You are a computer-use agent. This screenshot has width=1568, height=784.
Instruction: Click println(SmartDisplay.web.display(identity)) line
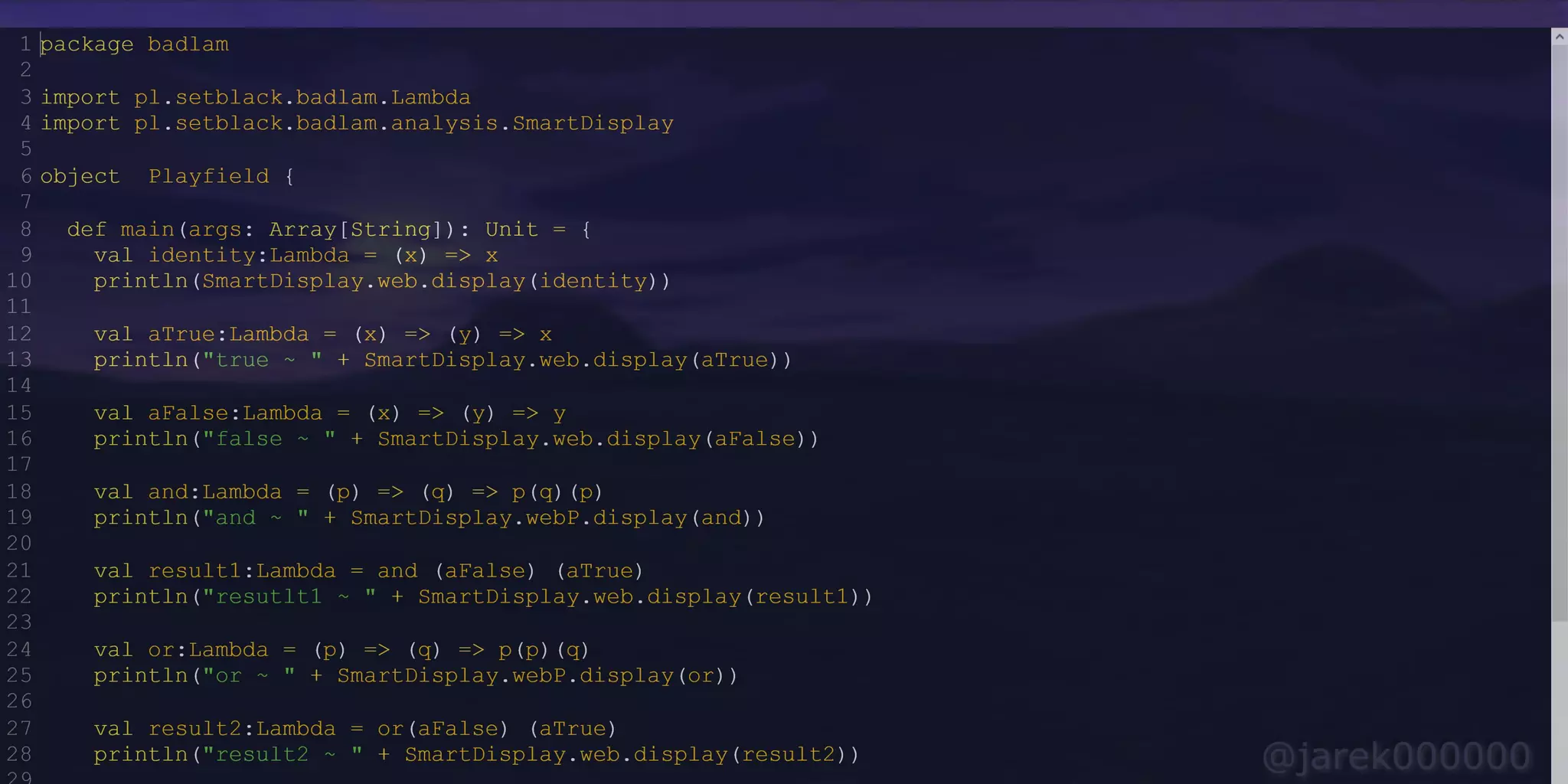point(382,281)
